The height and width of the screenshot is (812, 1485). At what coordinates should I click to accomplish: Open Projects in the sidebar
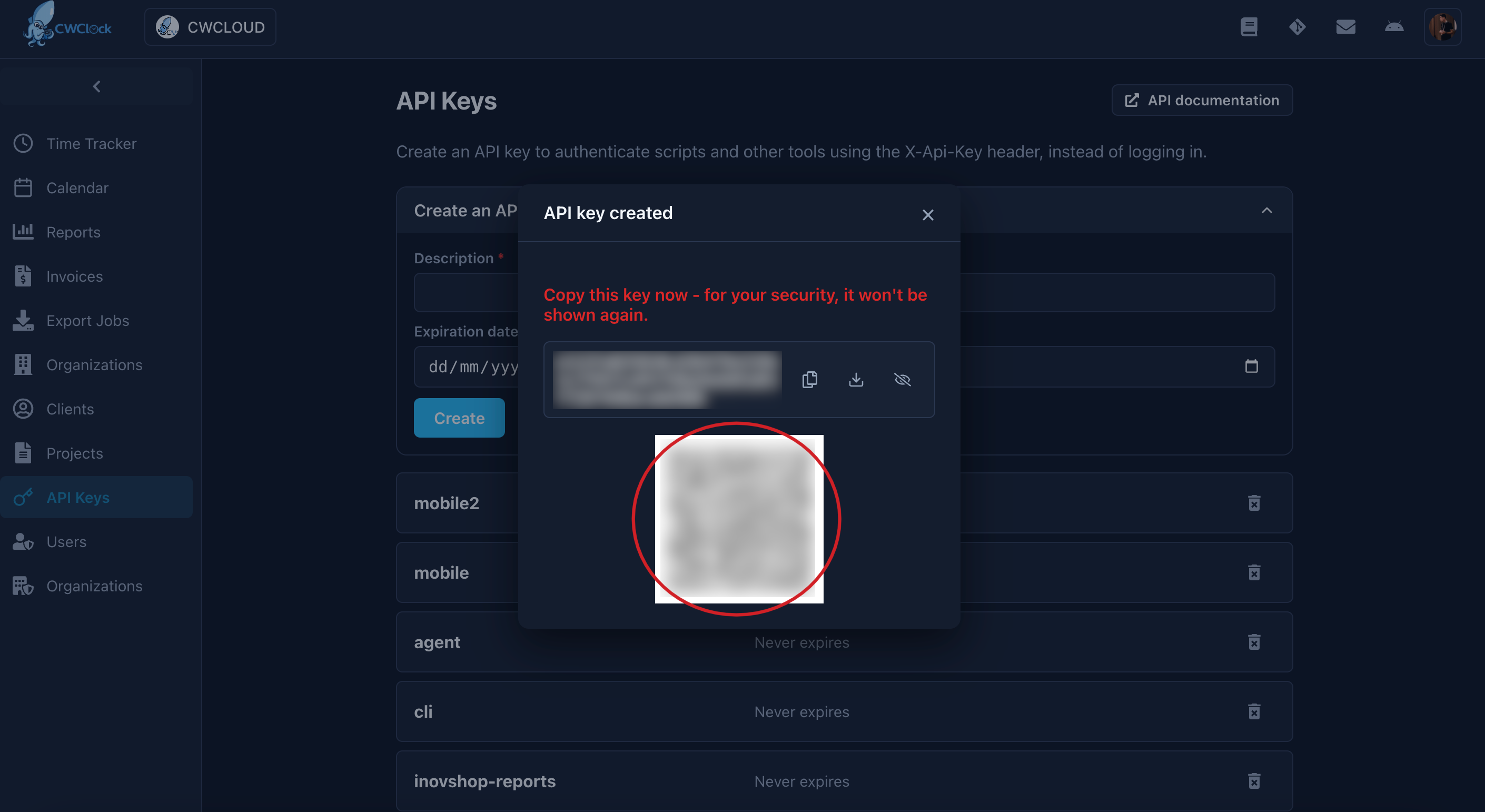point(96,453)
